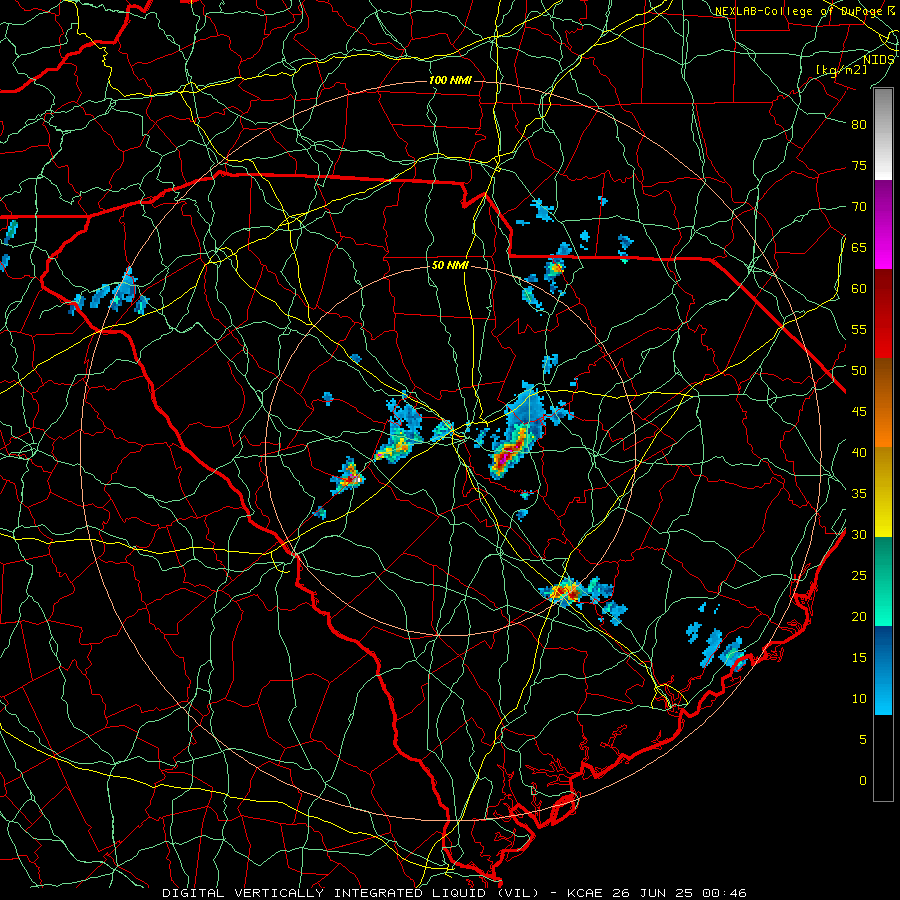Click the 10 value on the color scale

coord(859,699)
